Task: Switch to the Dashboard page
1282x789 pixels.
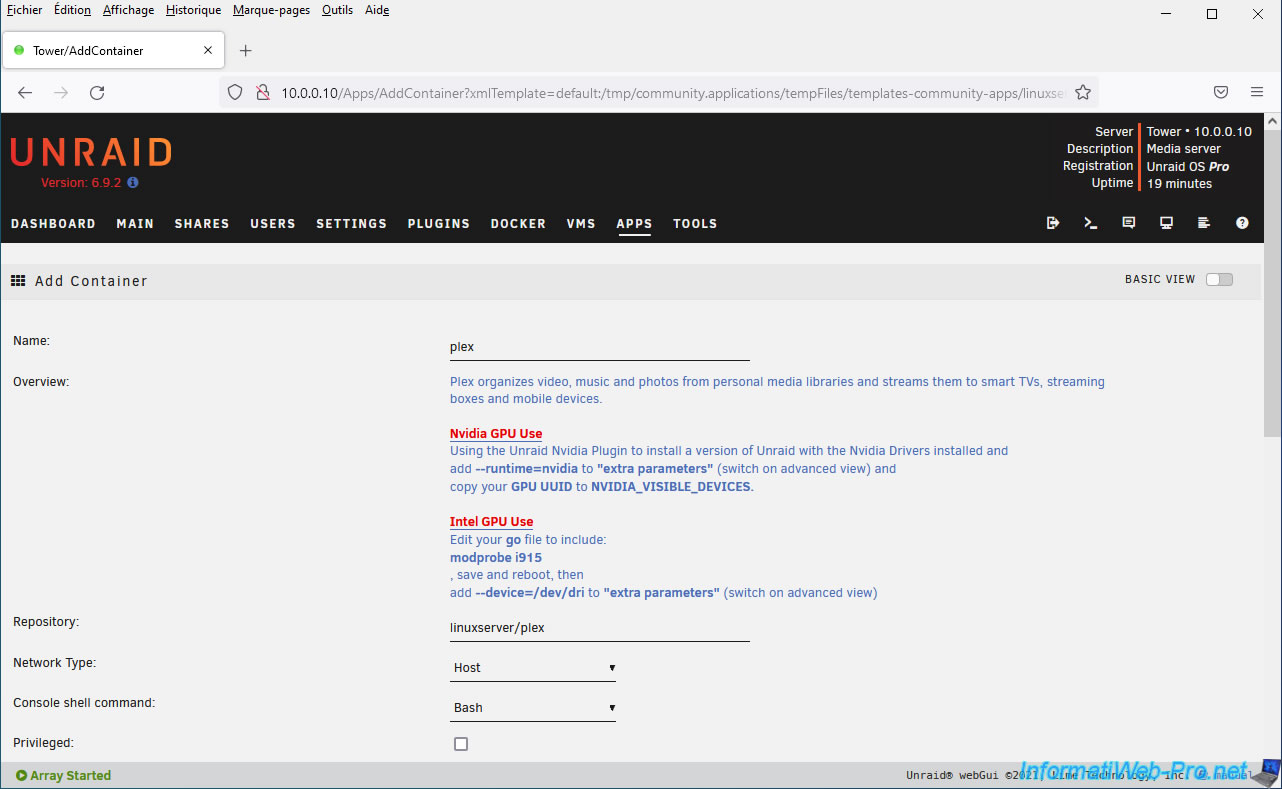Action: [53, 224]
